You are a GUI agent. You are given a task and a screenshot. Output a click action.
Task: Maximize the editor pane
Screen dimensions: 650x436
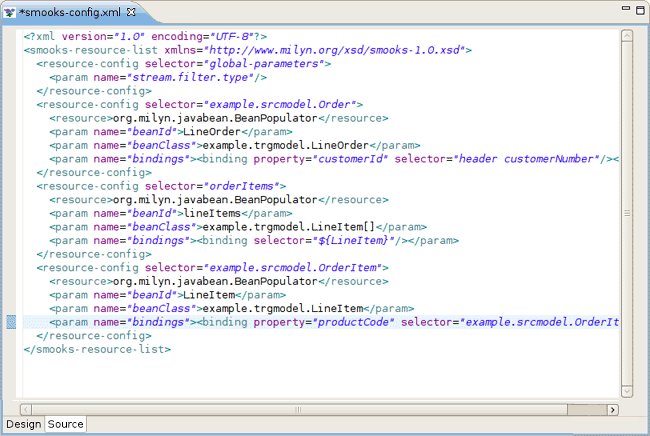pyautogui.click(x=640, y=10)
